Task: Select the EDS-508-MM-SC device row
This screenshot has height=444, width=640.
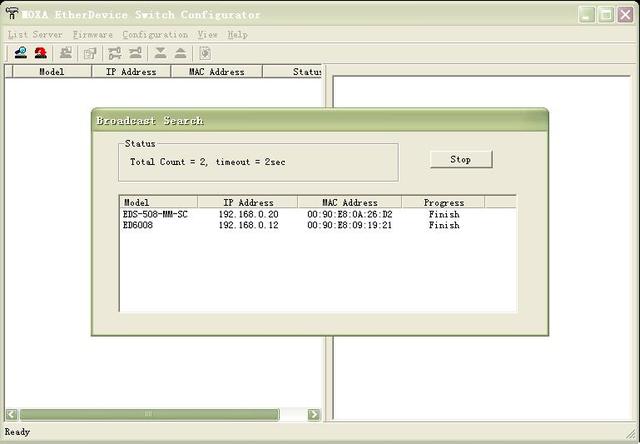Action: coord(318,214)
